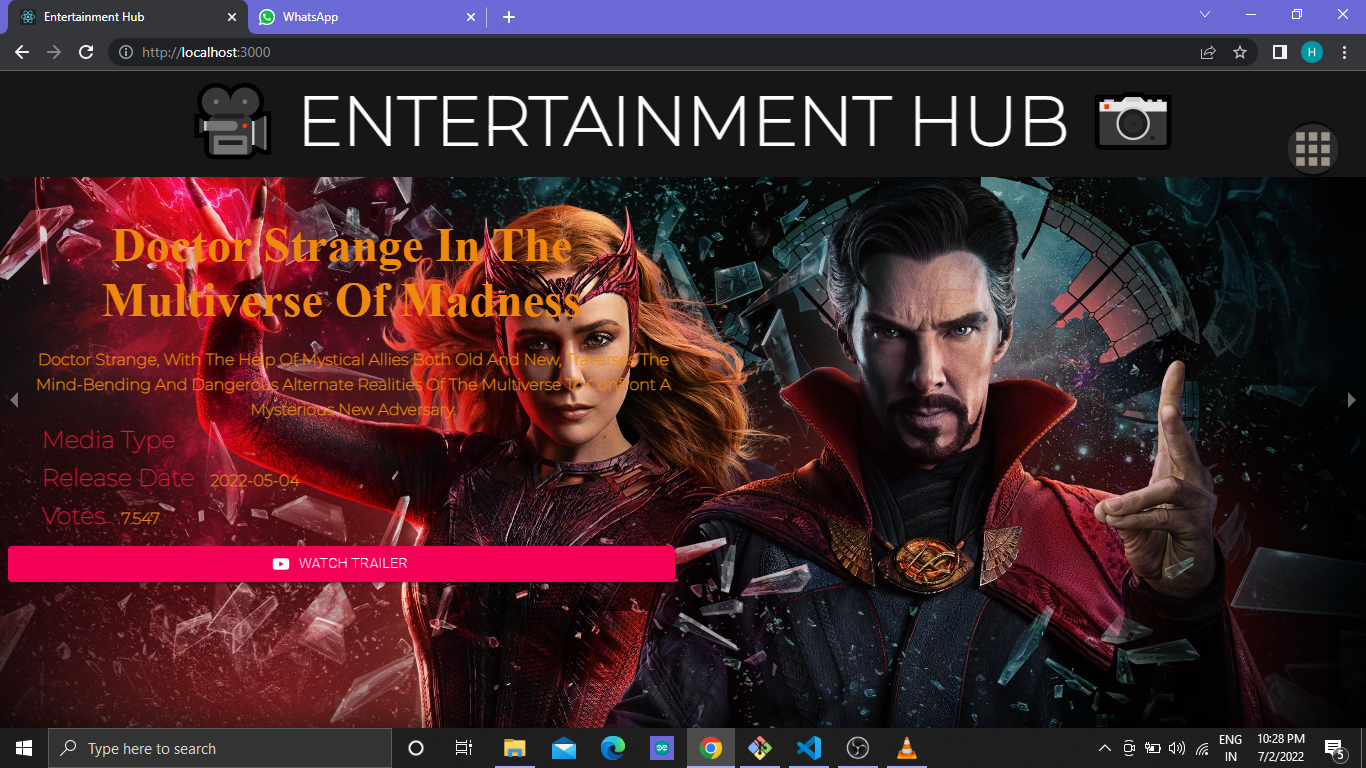The image size is (1366, 768).
Task: Open Google Chrome from the taskbar
Action: (710, 747)
